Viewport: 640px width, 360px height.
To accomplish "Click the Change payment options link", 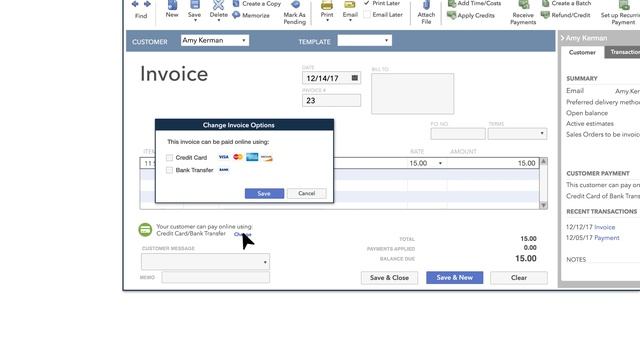I will click(242, 234).
